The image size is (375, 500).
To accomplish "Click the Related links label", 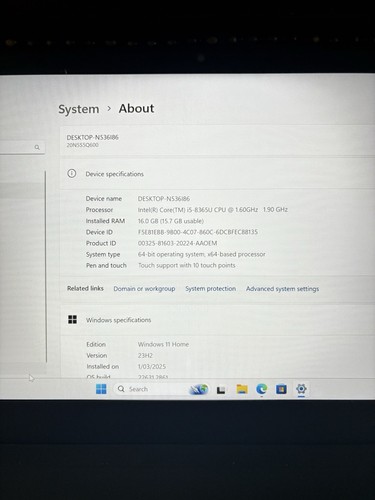I will (85, 288).
